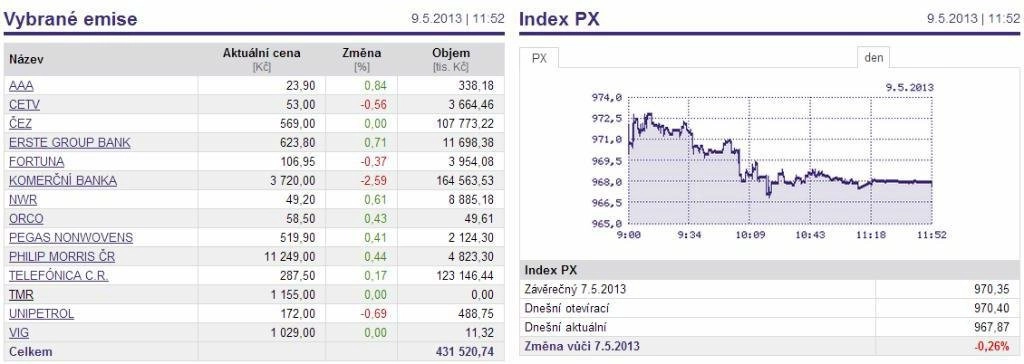This screenshot has width=1024, height=364.
Task: Open the NWR stock link
Action: tap(23, 200)
